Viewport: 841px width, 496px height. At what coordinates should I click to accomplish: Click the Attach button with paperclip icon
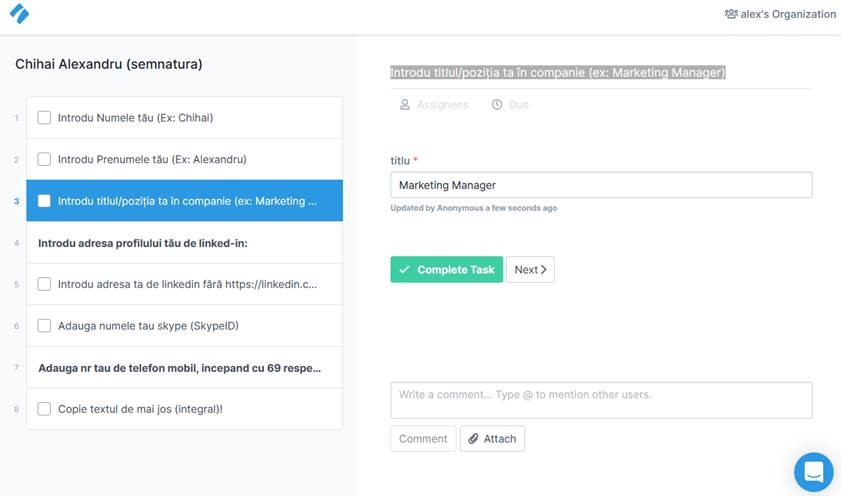492,438
